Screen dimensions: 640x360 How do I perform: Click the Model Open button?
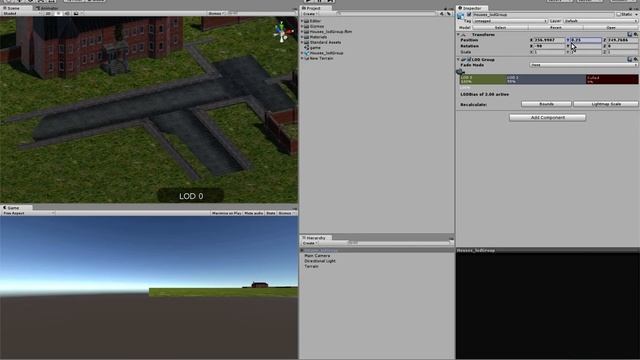[x=611, y=28]
